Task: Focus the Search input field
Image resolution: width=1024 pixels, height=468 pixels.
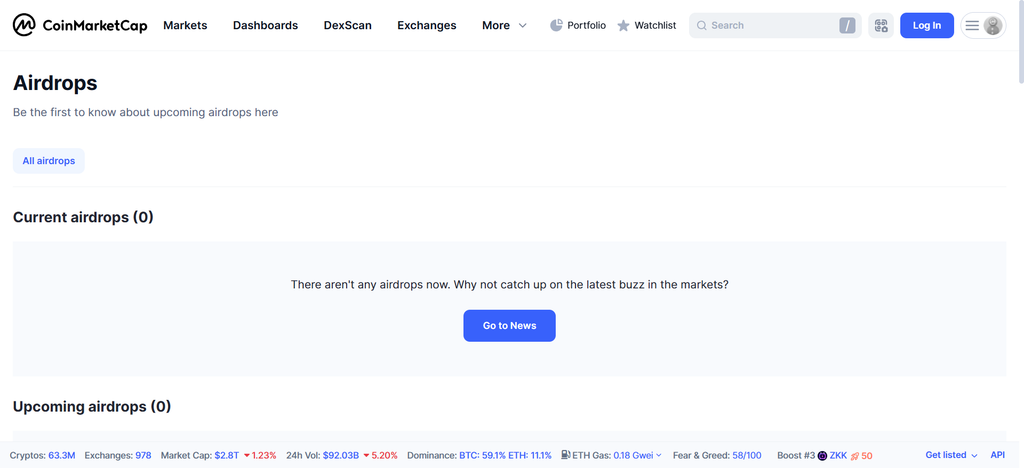Action: tap(775, 25)
